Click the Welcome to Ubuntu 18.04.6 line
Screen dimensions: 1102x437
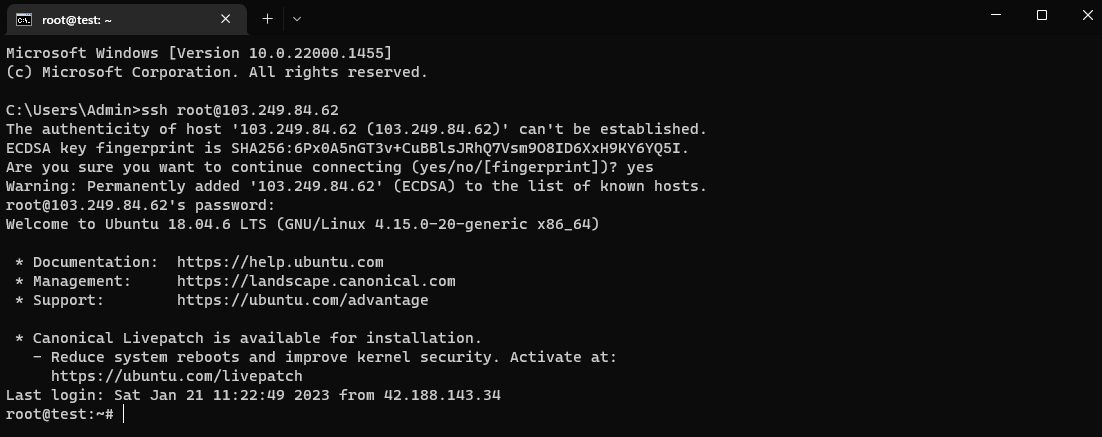point(302,224)
